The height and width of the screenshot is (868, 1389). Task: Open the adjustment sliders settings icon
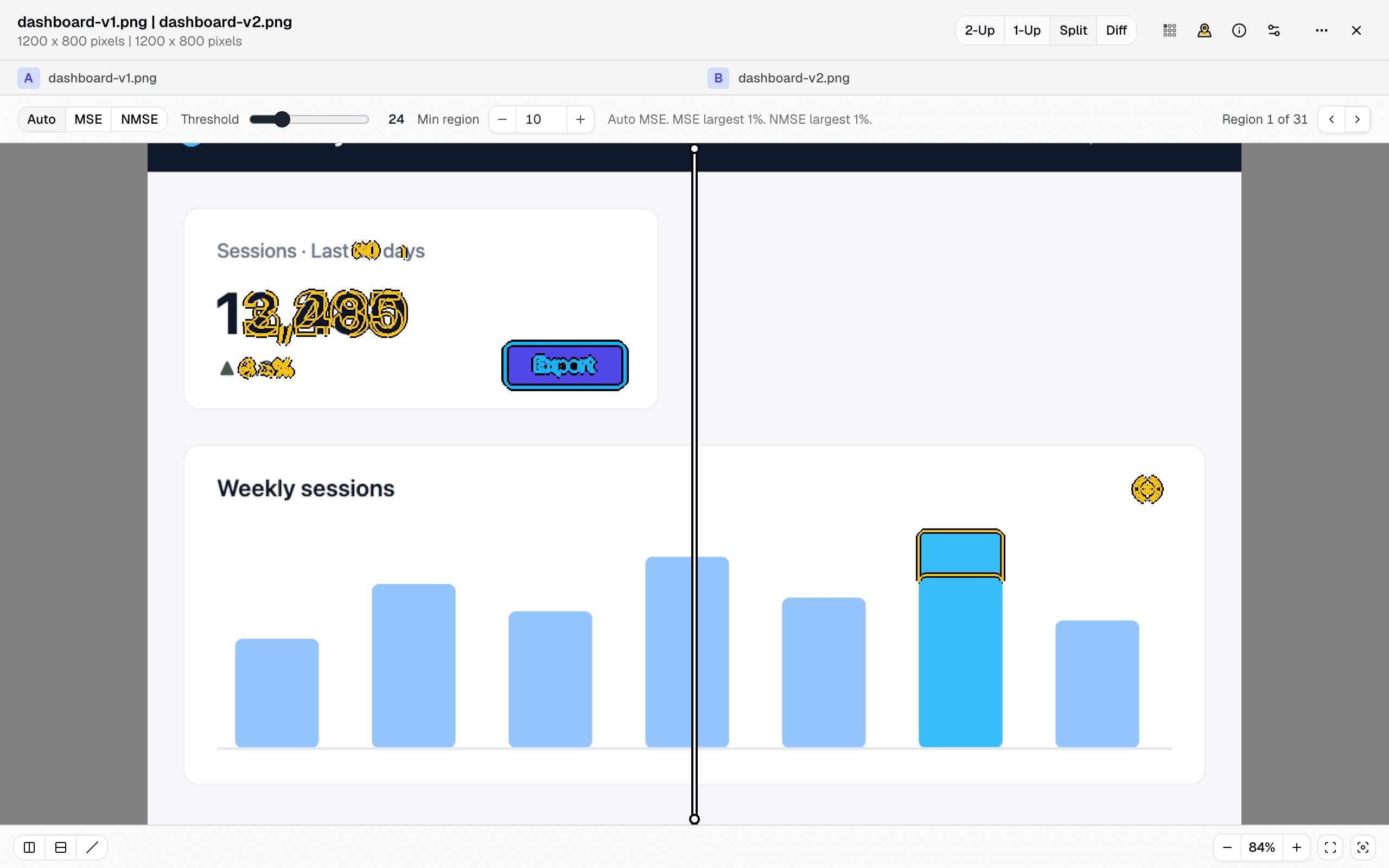click(x=1273, y=30)
